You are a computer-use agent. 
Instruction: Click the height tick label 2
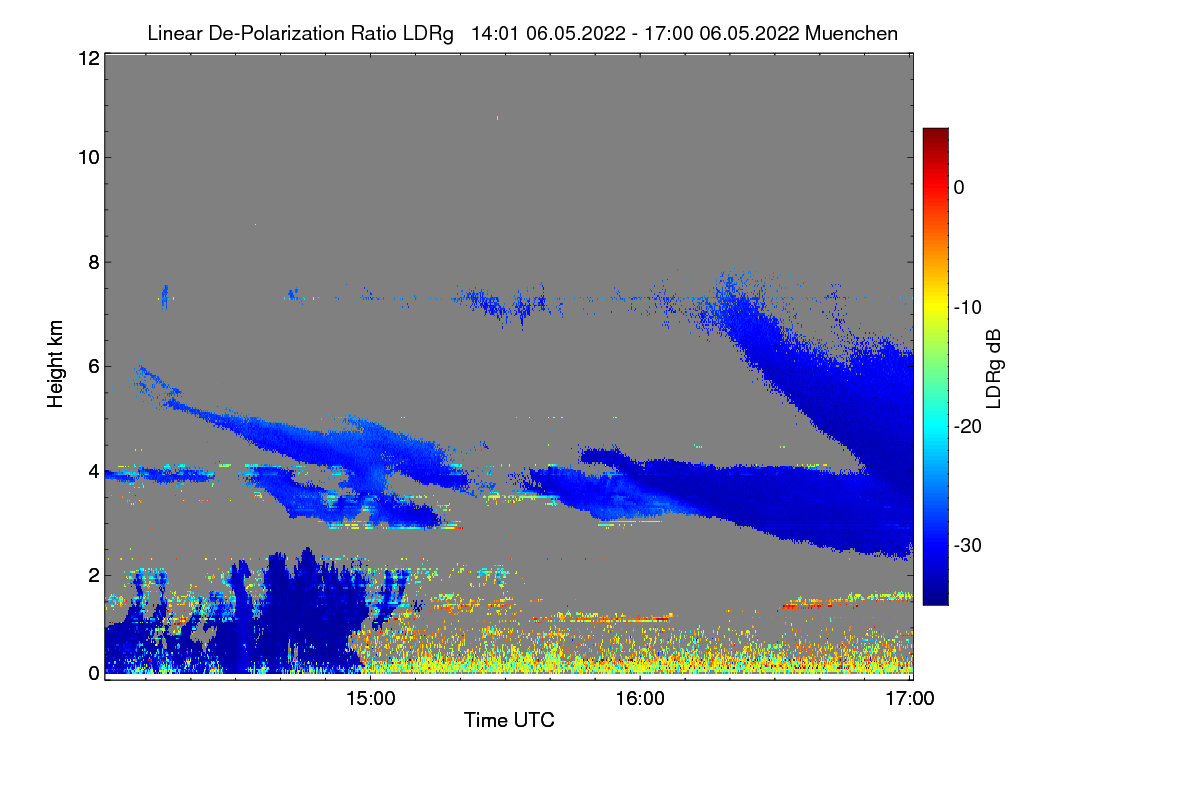pyautogui.click(x=94, y=575)
